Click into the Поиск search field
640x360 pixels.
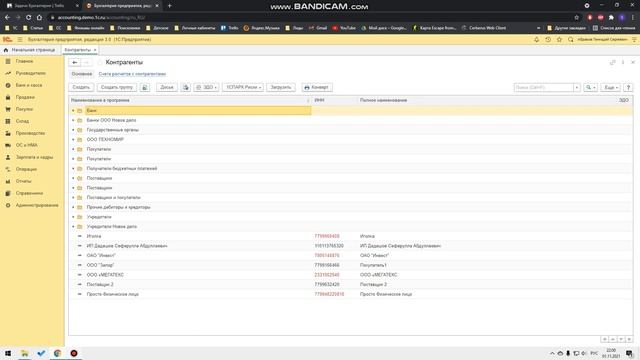click(544, 87)
